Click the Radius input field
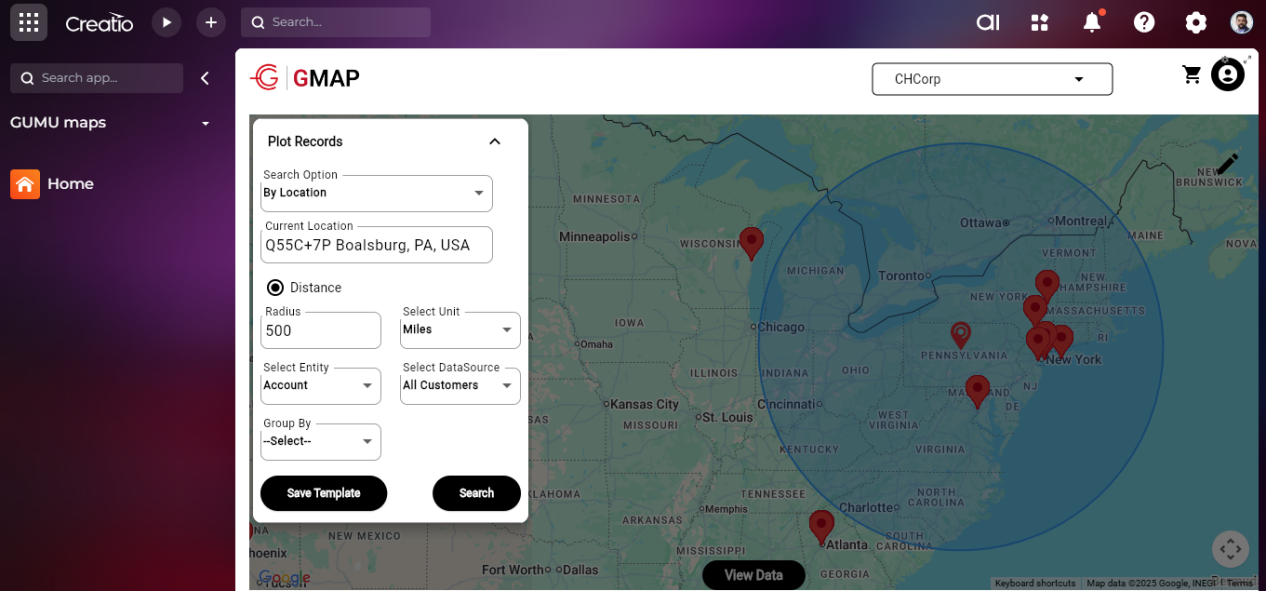The image size is (1266, 591). 320,331
